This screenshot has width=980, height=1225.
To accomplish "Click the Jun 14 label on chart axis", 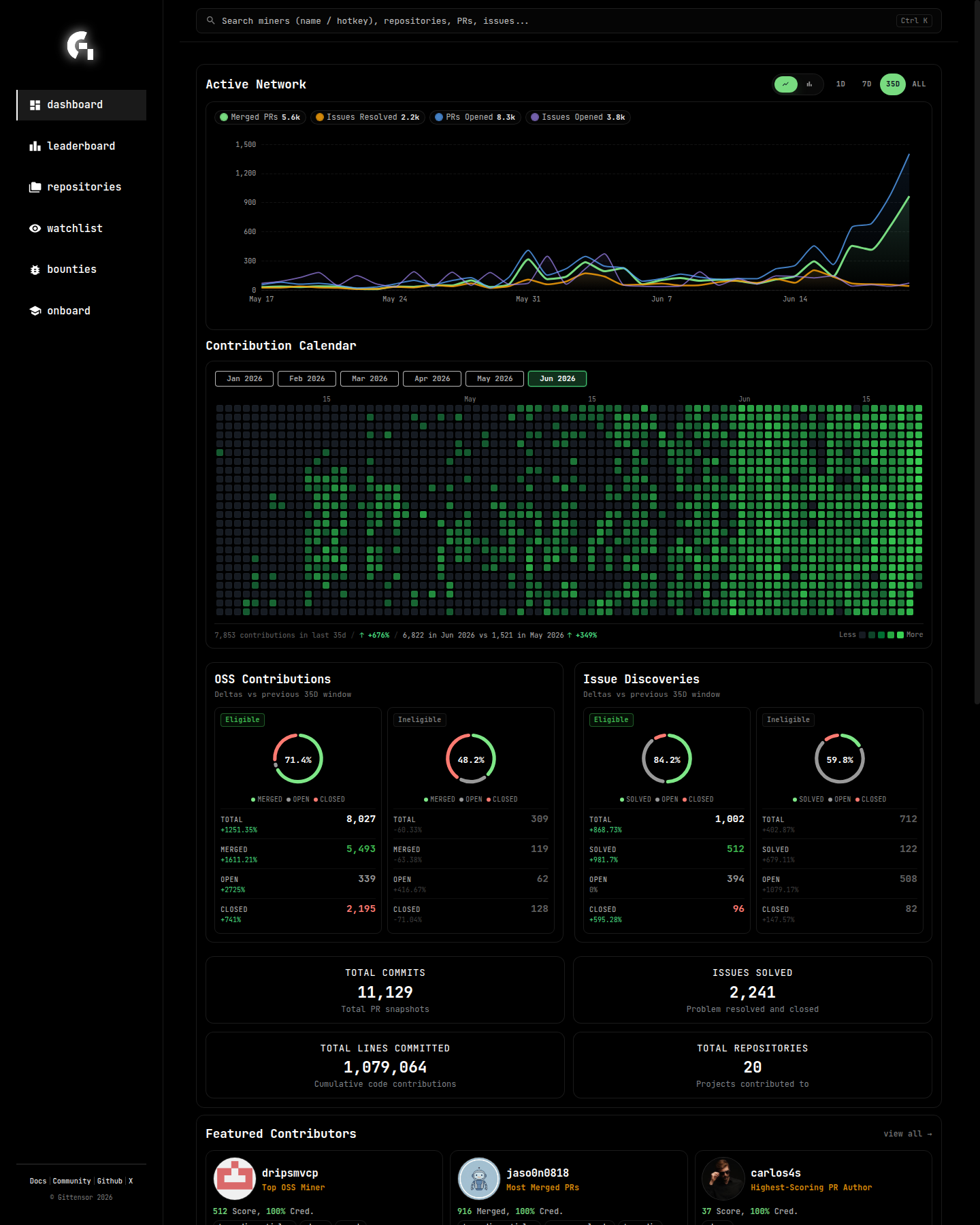I will coord(795,299).
